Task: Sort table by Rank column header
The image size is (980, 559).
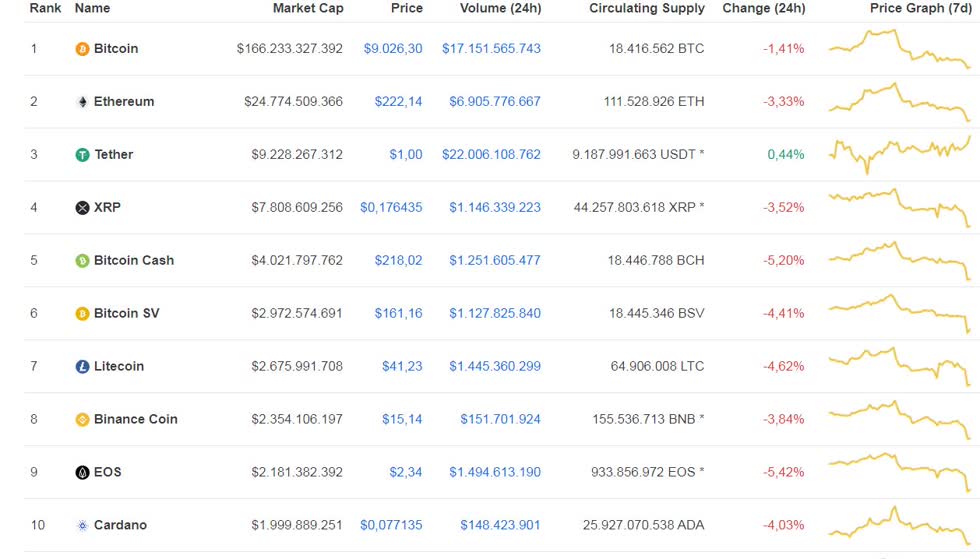Action: click(x=46, y=8)
